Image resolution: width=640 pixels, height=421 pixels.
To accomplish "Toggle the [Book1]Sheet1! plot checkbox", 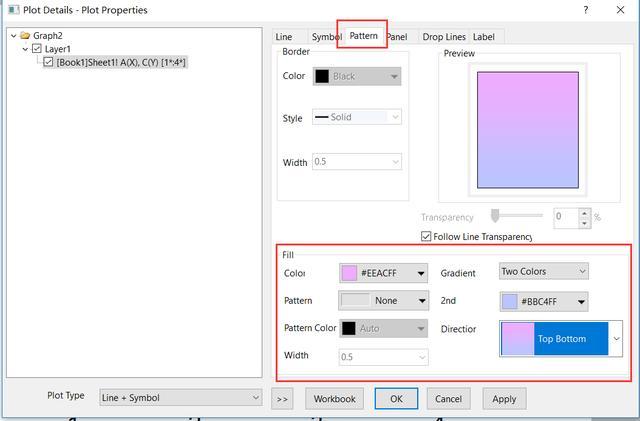I will (48, 62).
